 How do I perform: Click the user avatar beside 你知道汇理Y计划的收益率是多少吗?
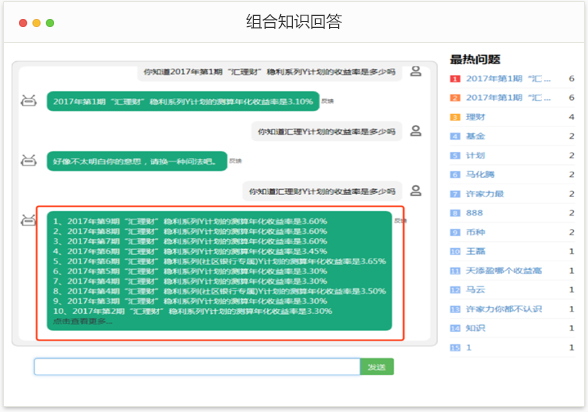coord(416,130)
